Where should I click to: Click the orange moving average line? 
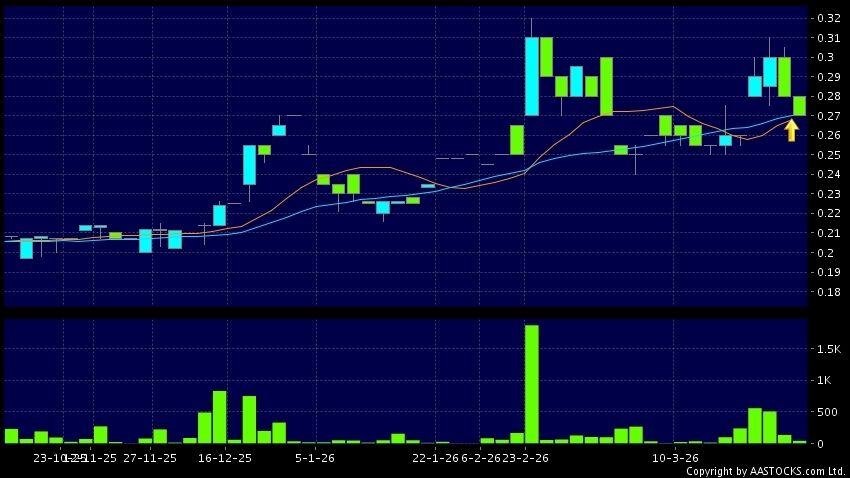370,167
